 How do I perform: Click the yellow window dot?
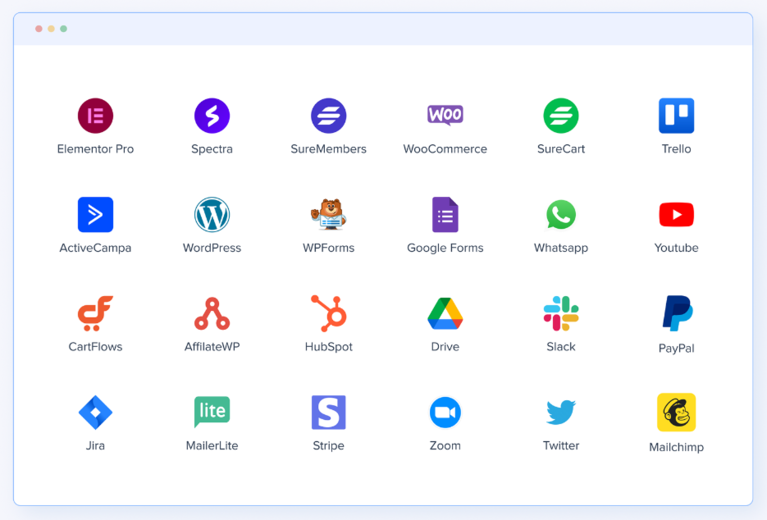tap(51, 29)
